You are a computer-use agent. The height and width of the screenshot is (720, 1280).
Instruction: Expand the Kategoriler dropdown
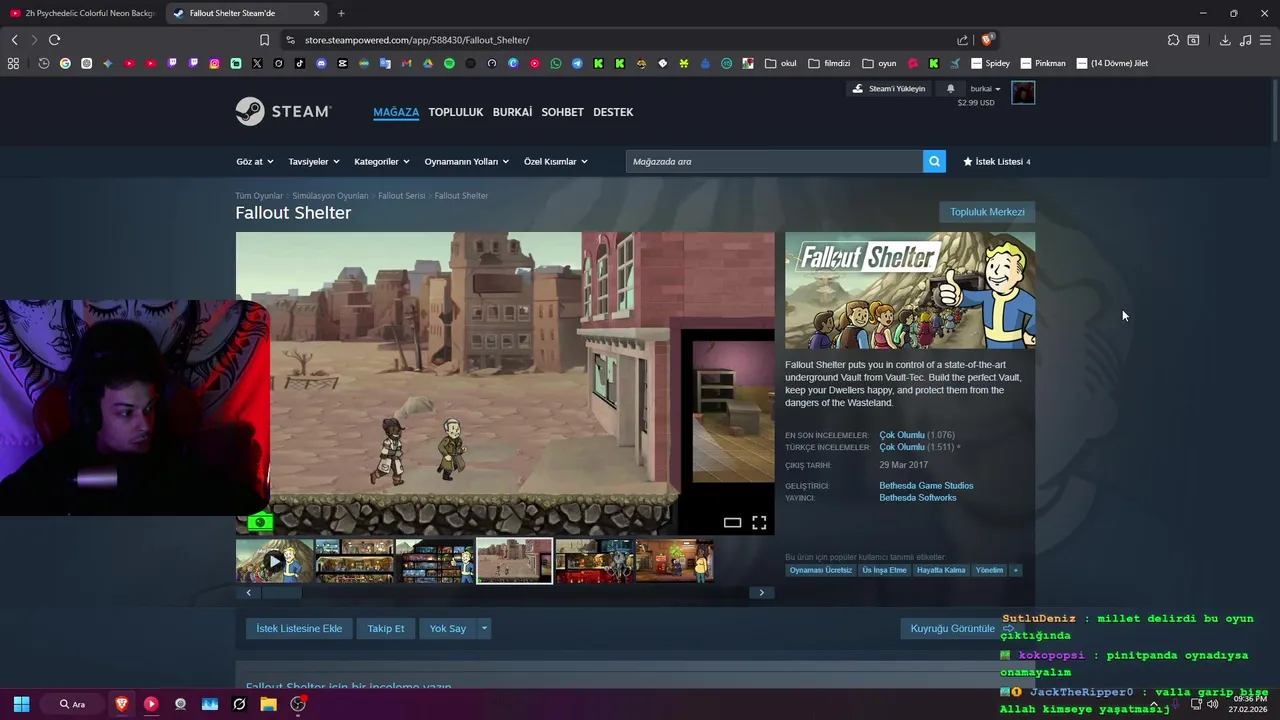382,161
